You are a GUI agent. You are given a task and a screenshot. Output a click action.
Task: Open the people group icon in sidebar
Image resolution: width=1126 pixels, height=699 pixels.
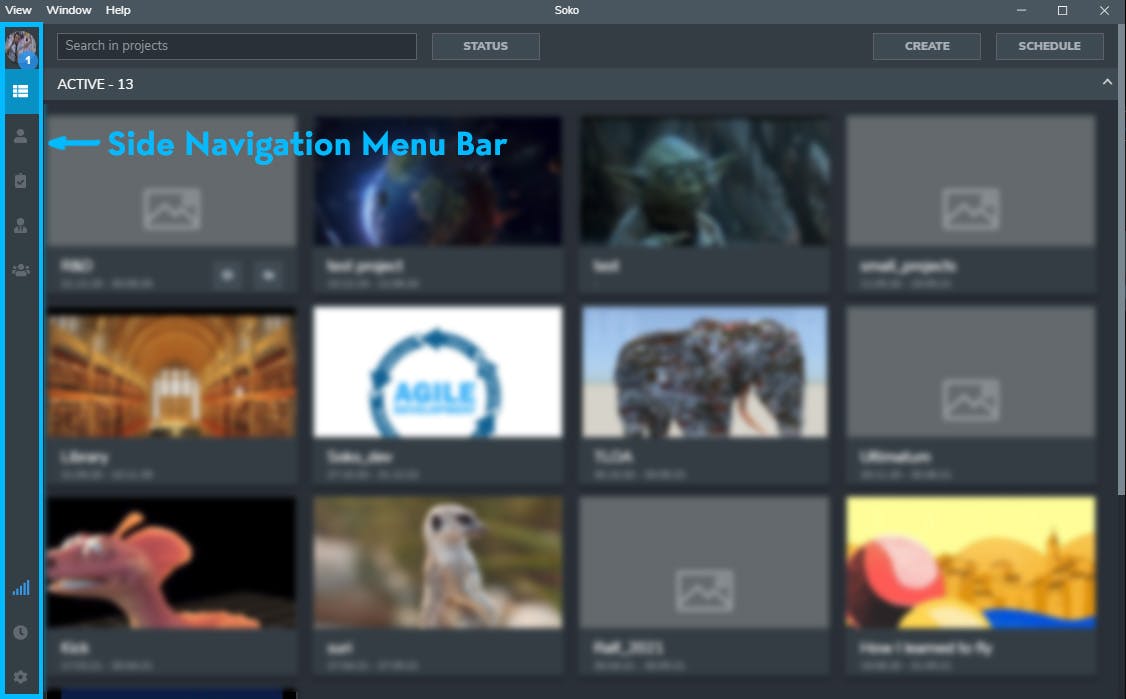tap(21, 270)
